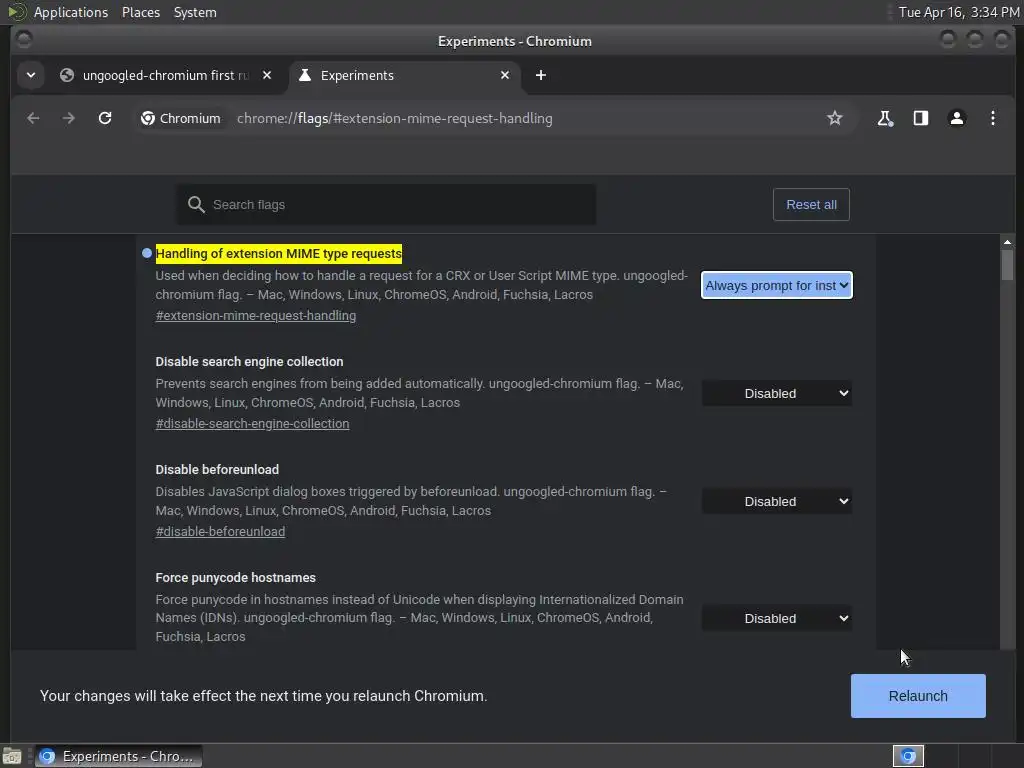Bookmark this page with the star icon
Viewport: 1024px width, 768px height.
click(x=835, y=118)
